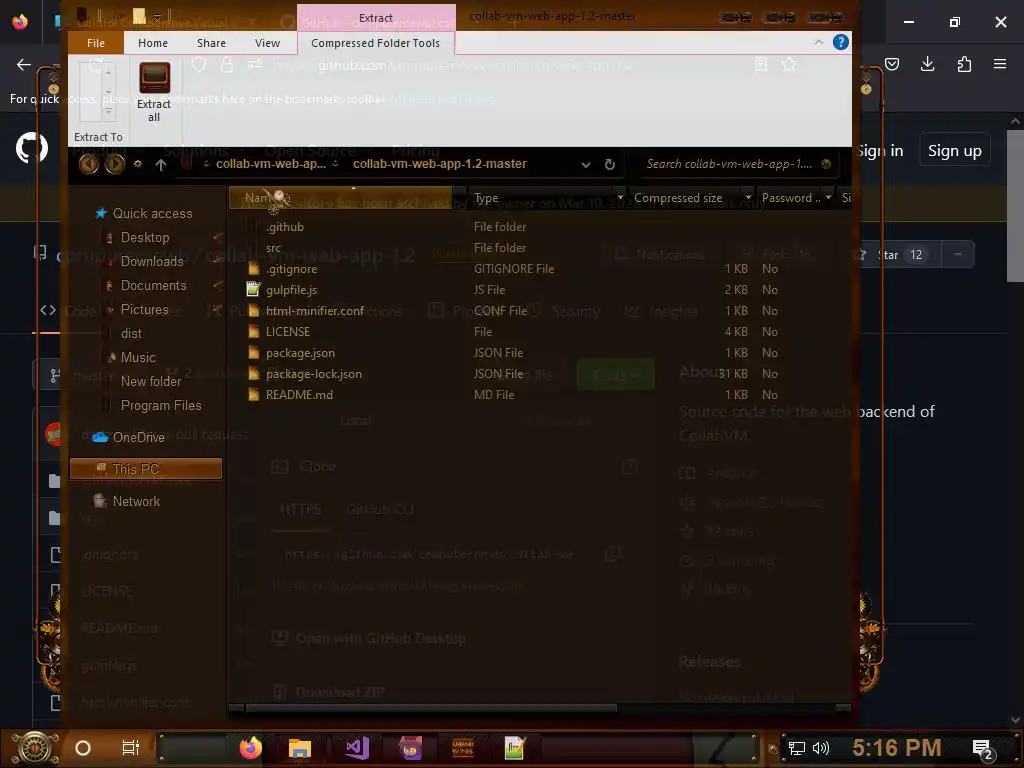Open Compressed size column filter dropdown
Image resolution: width=1024 pixels, height=768 pixels.
pyautogui.click(x=748, y=197)
